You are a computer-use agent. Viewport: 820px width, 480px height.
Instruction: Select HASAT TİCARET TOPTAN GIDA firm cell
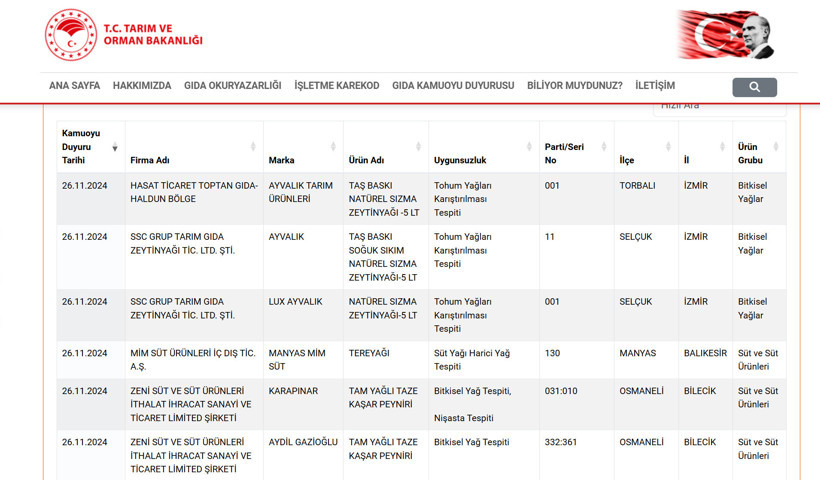(x=194, y=199)
